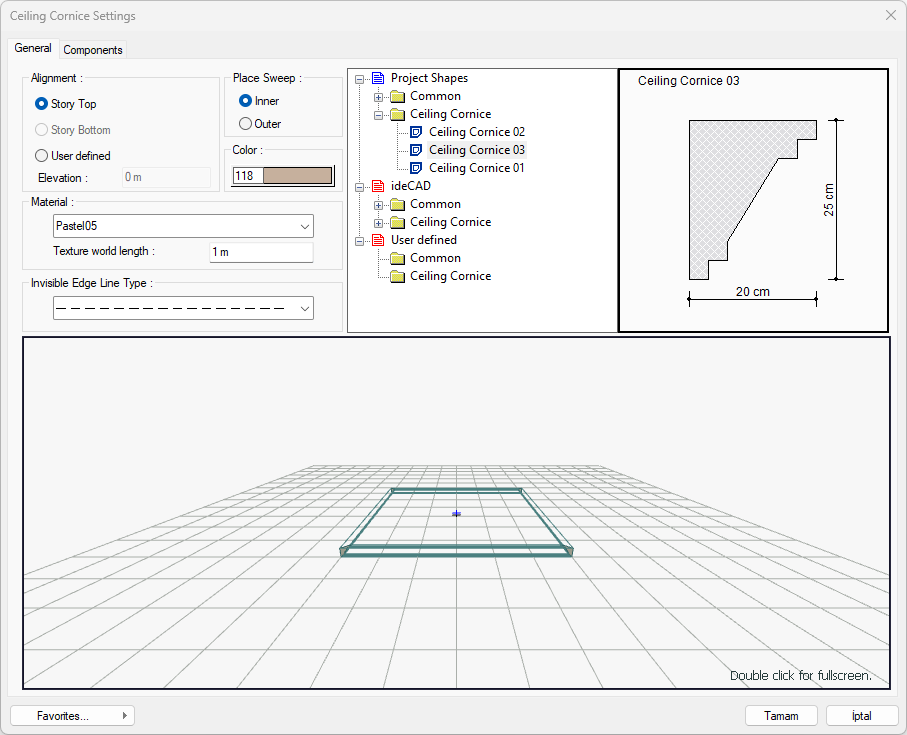This screenshot has width=907, height=735.
Task: Open the Material dropdown showing Pastel05
Action: click(x=183, y=226)
